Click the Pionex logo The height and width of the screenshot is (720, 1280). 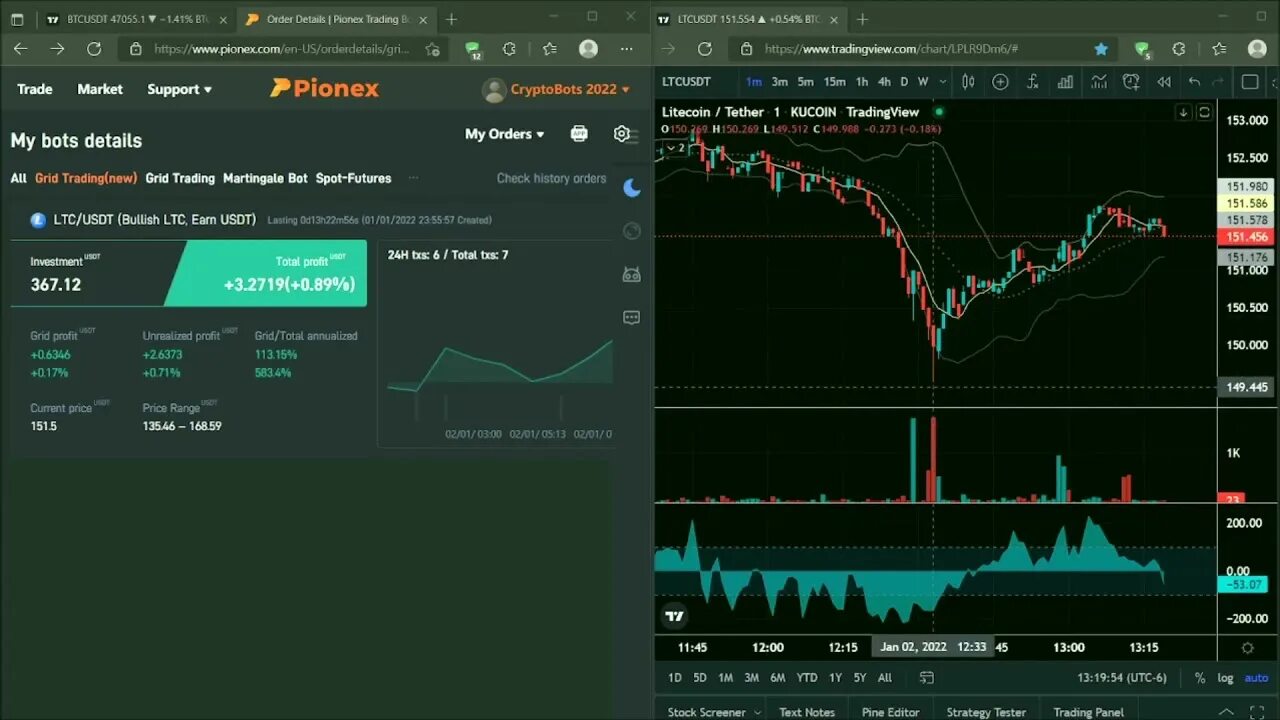325,89
